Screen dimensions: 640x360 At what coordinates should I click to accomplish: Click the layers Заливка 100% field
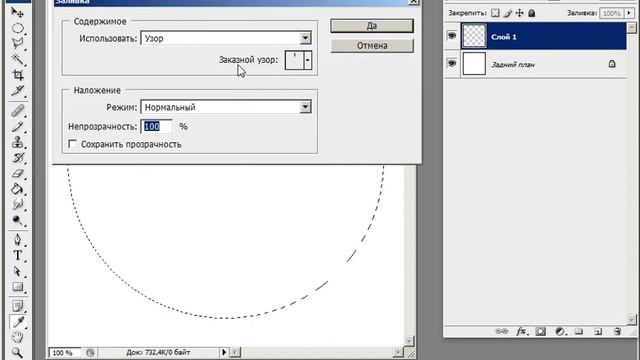point(611,13)
